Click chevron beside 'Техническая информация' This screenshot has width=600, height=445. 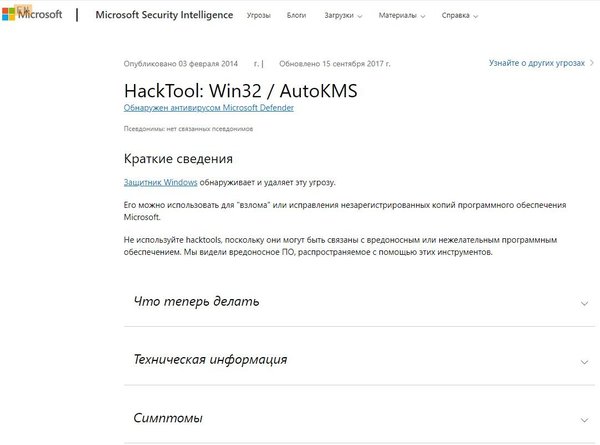pyautogui.click(x=583, y=360)
